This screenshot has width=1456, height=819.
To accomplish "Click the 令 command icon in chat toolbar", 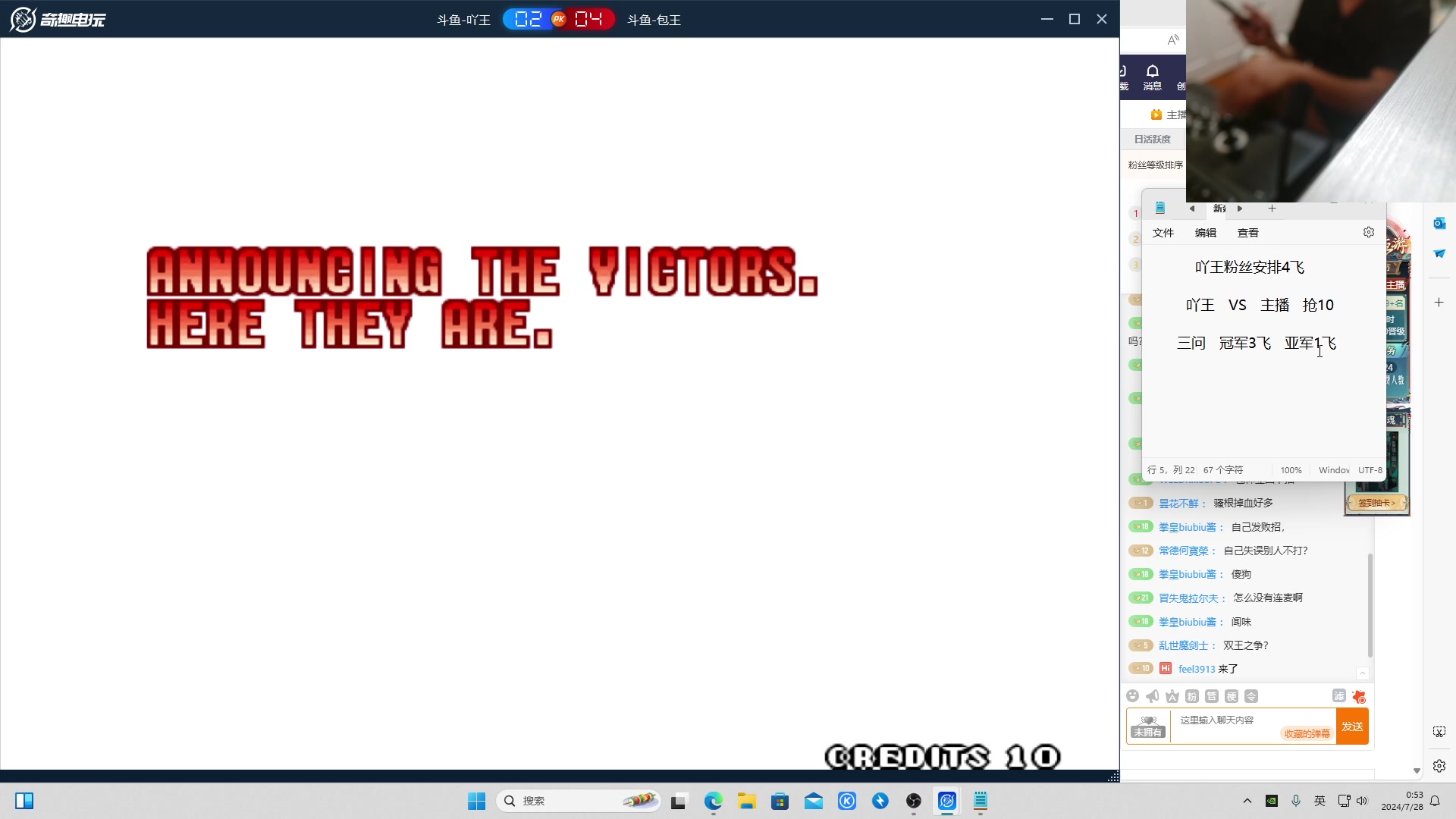I will point(1251,696).
